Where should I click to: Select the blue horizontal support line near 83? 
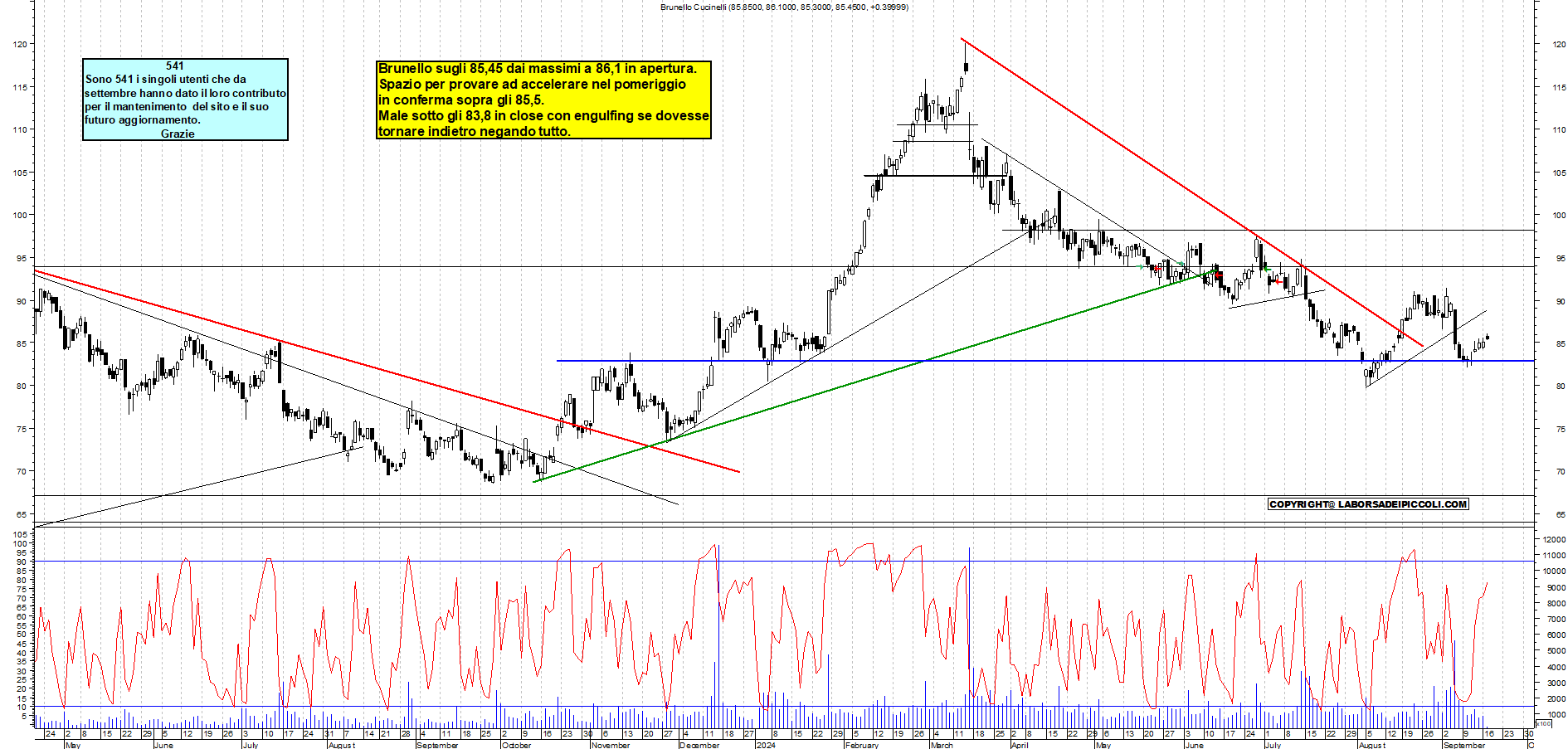point(1045,361)
